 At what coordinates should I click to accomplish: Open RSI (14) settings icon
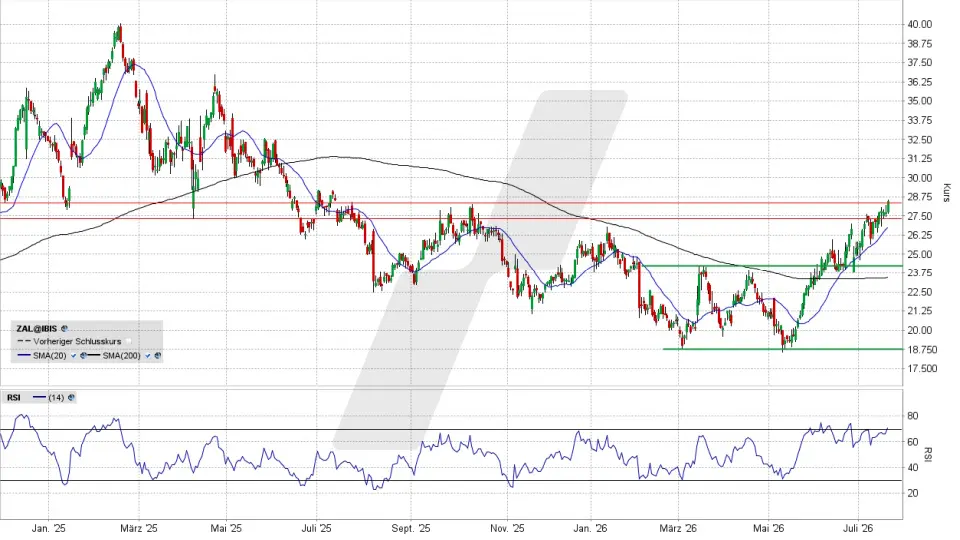[71, 397]
